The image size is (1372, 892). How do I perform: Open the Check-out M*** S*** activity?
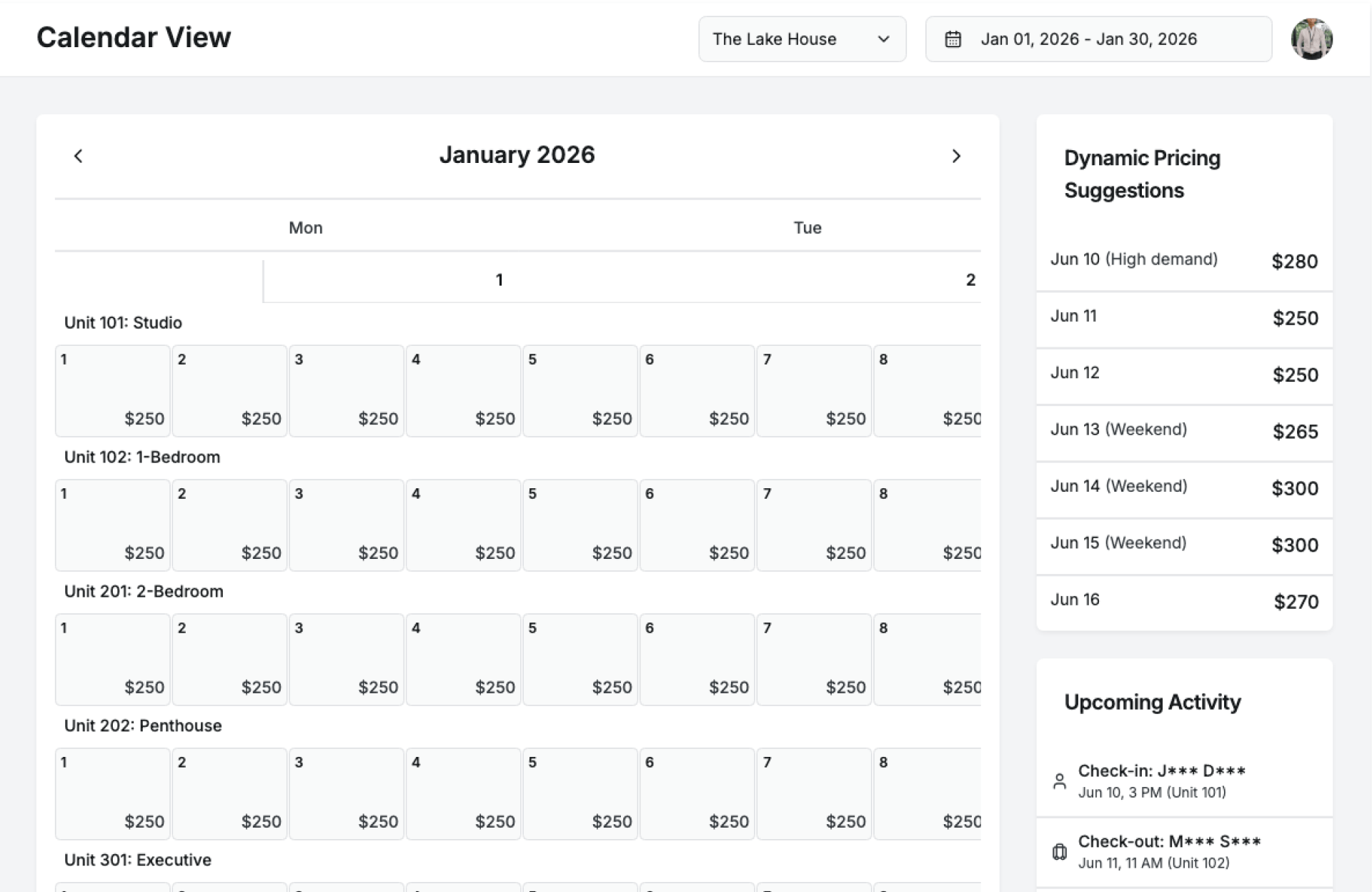(x=1183, y=851)
